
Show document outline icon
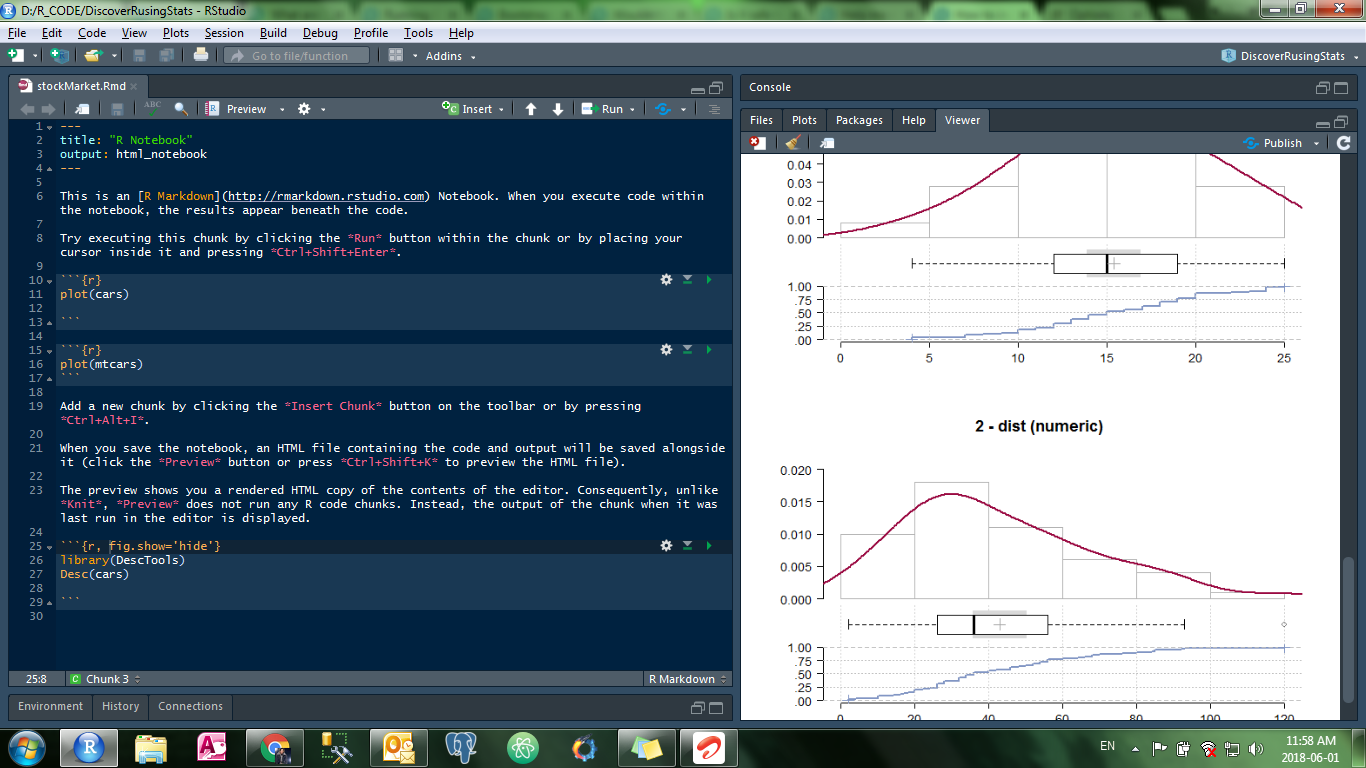pos(714,109)
